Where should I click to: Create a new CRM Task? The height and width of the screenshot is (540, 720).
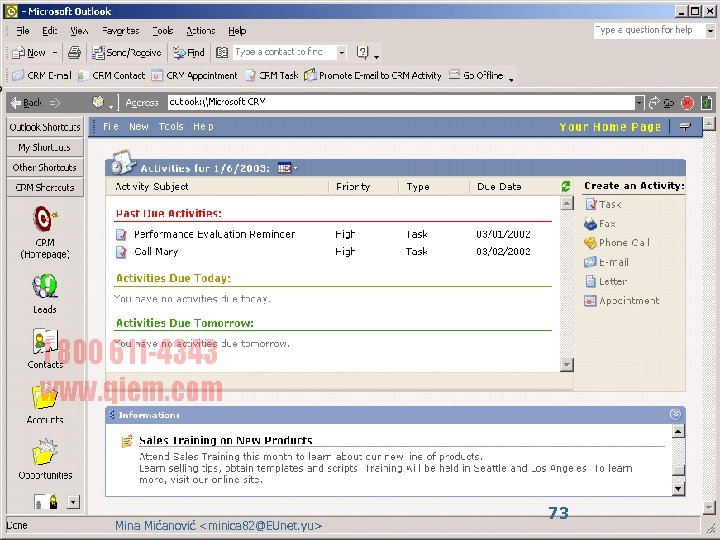(271, 75)
